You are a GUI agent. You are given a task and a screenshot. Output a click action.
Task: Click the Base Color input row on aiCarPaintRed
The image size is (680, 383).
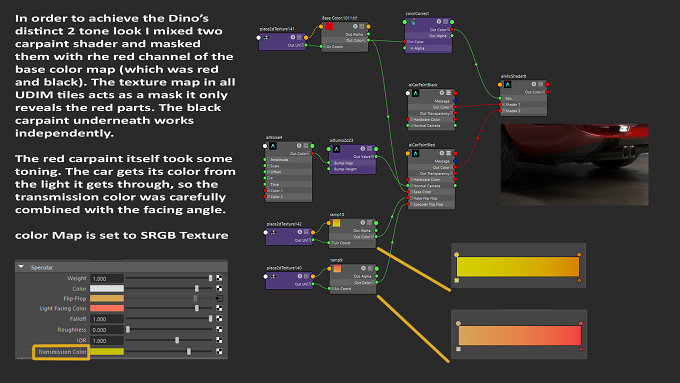(x=432, y=192)
